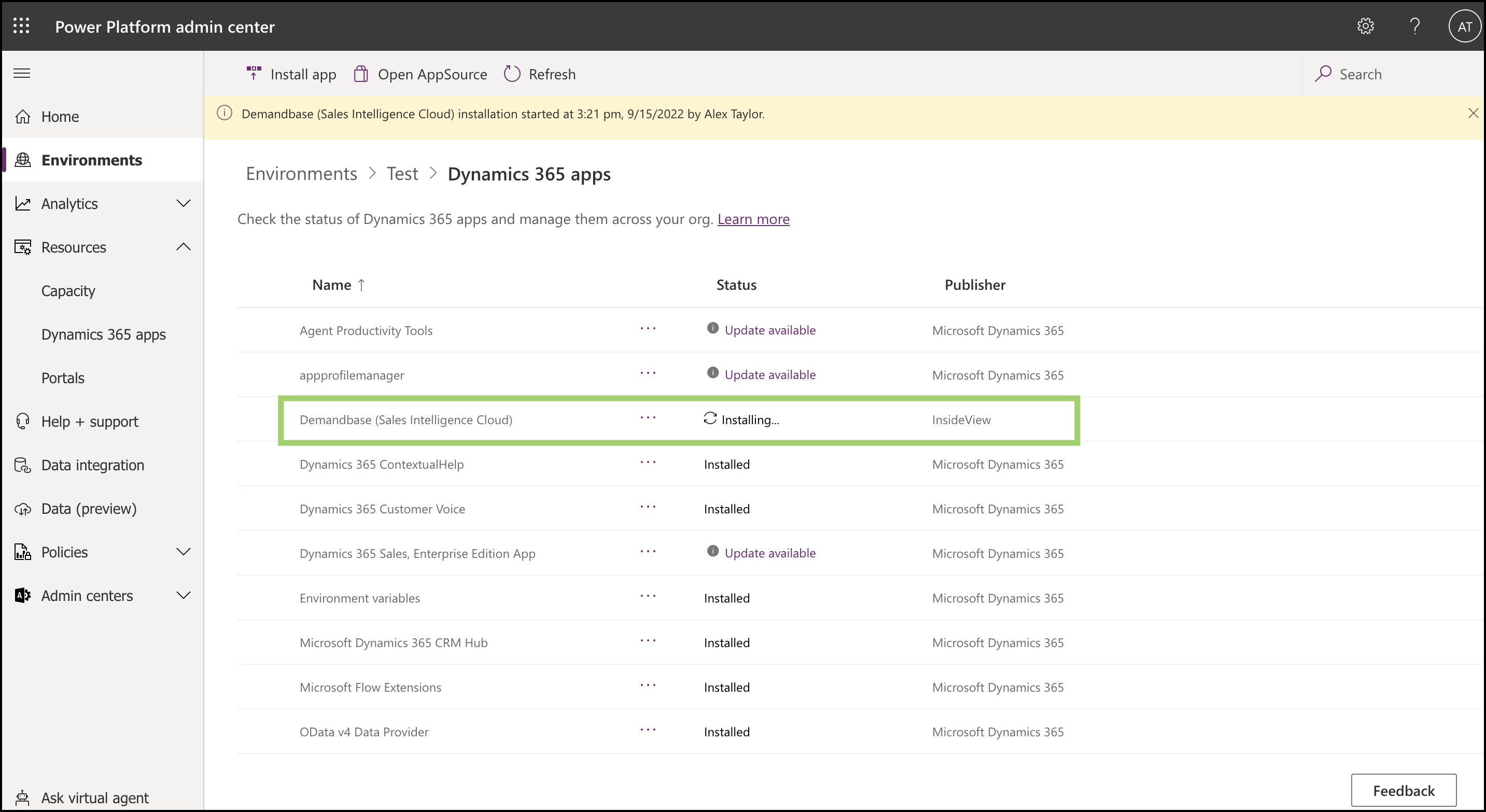
Task: Collapse the navigation hamburger menu
Action: (x=22, y=73)
